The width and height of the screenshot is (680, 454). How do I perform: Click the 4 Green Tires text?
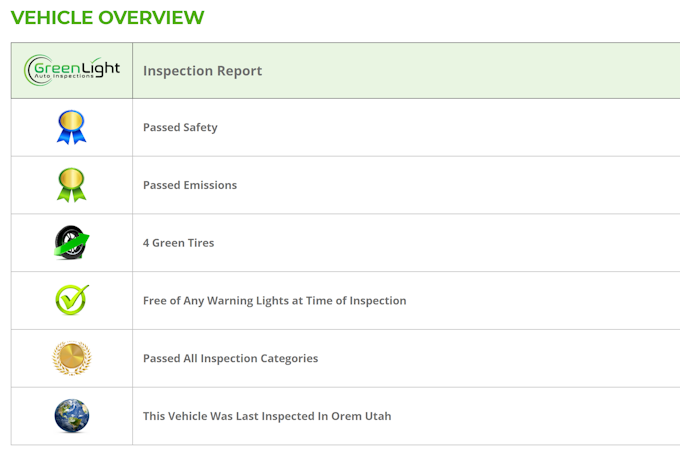click(178, 243)
